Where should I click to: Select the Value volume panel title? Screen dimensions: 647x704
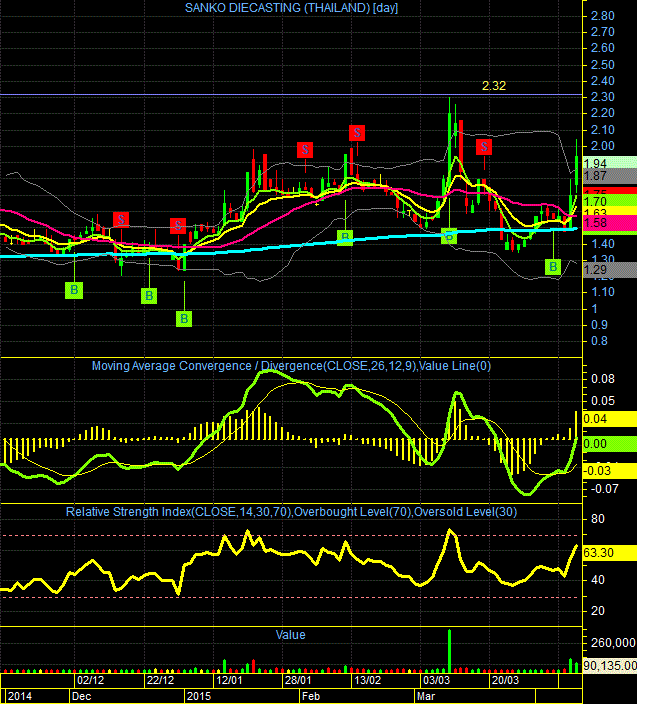[290, 635]
